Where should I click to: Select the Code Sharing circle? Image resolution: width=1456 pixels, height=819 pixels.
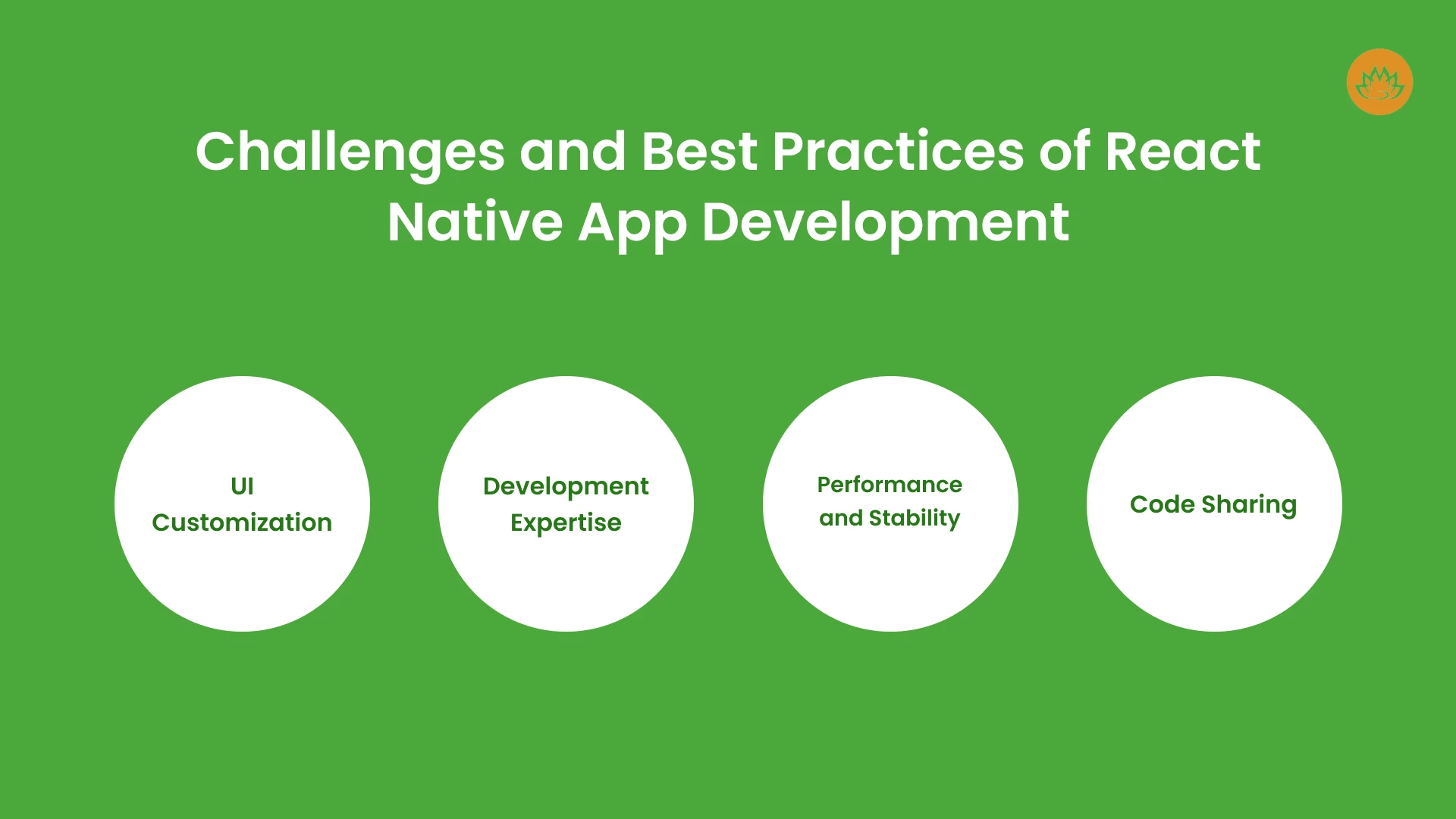pyautogui.click(x=1213, y=502)
